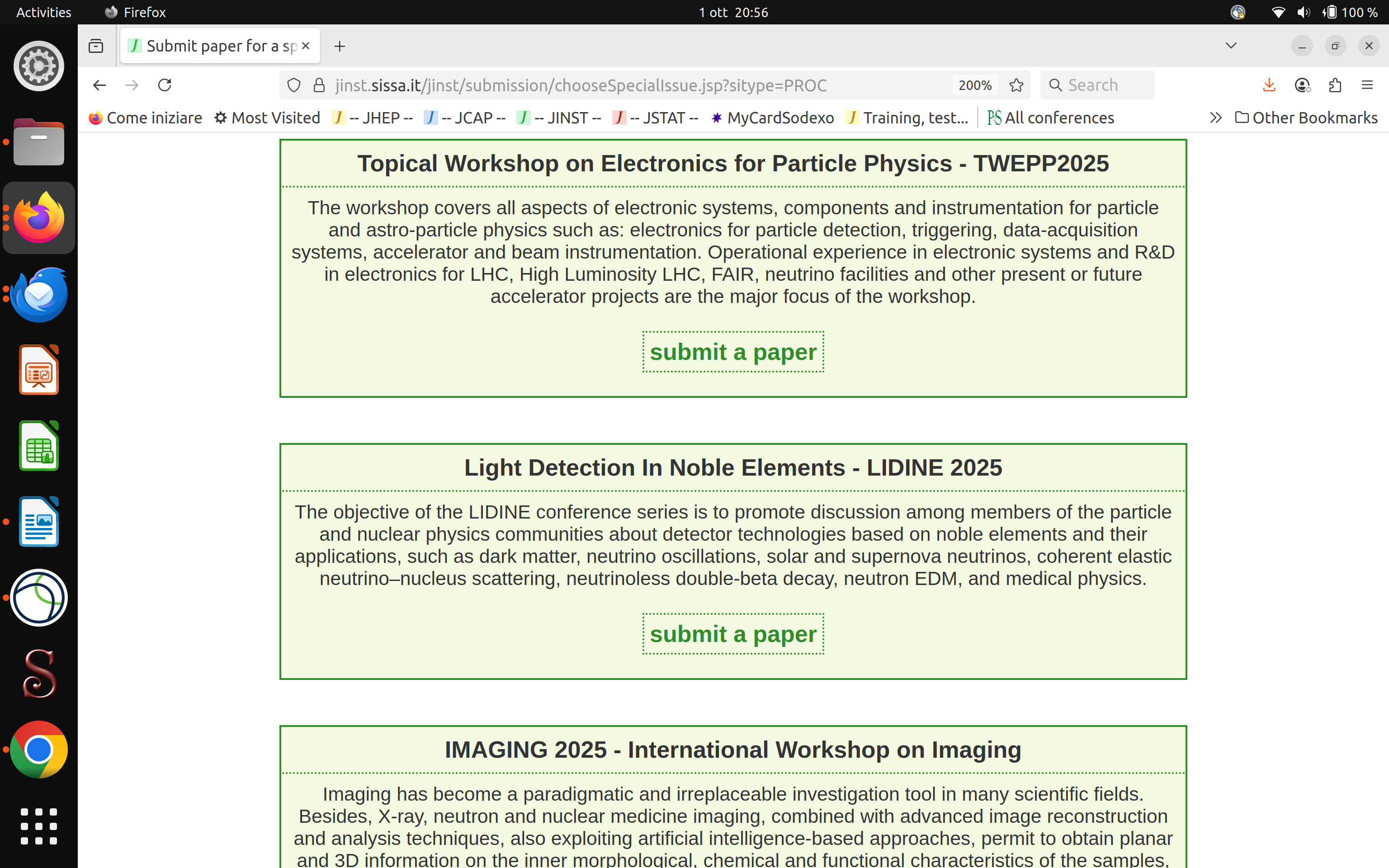The height and width of the screenshot is (868, 1389).
Task: Bookmark this page with star icon
Action: (x=1016, y=85)
